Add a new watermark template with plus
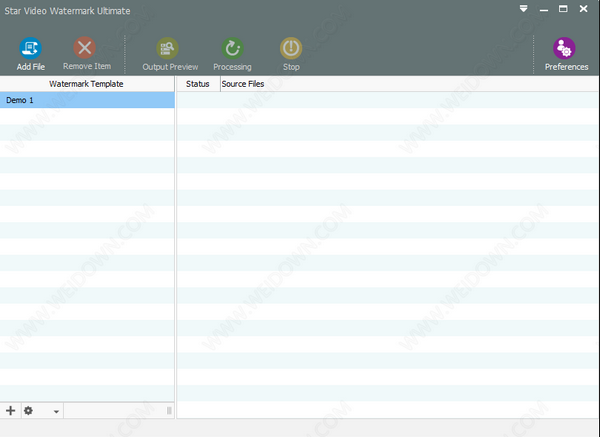Viewport: 600px width, 437px height. click(11, 410)
